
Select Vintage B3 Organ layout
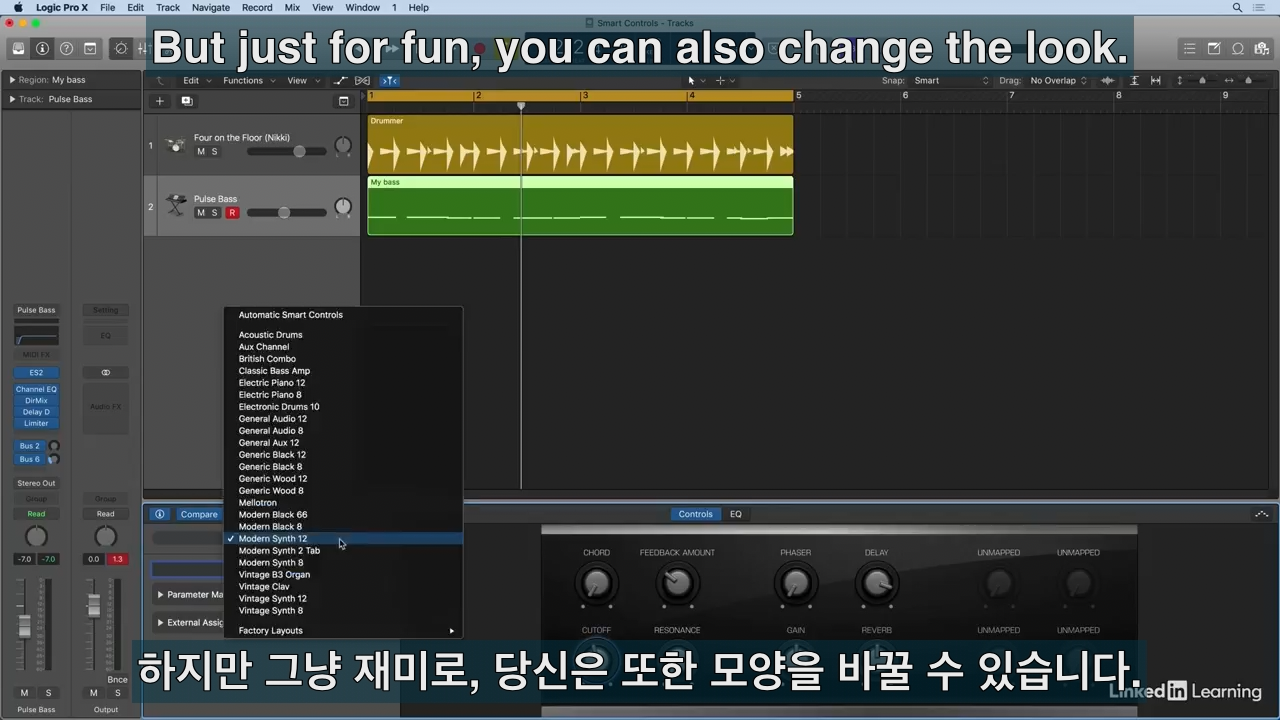pyautogui.click(x=343, y=575)
